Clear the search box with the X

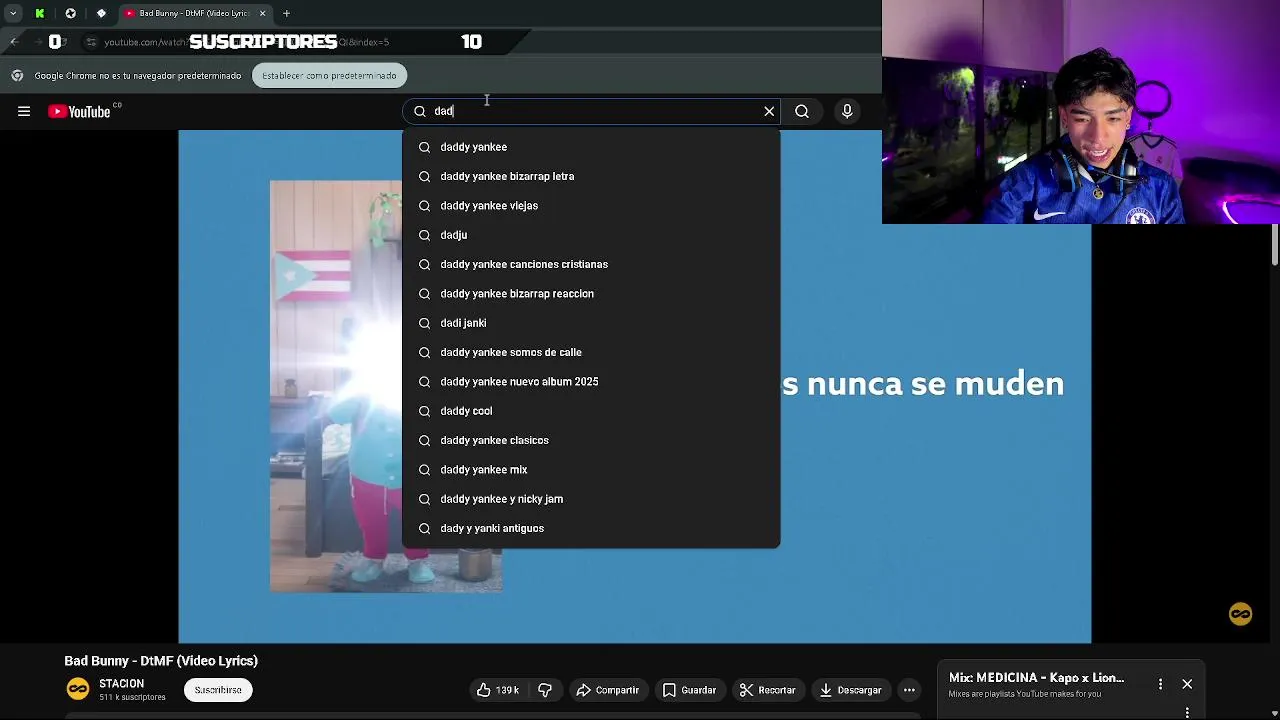click(769, 111)
